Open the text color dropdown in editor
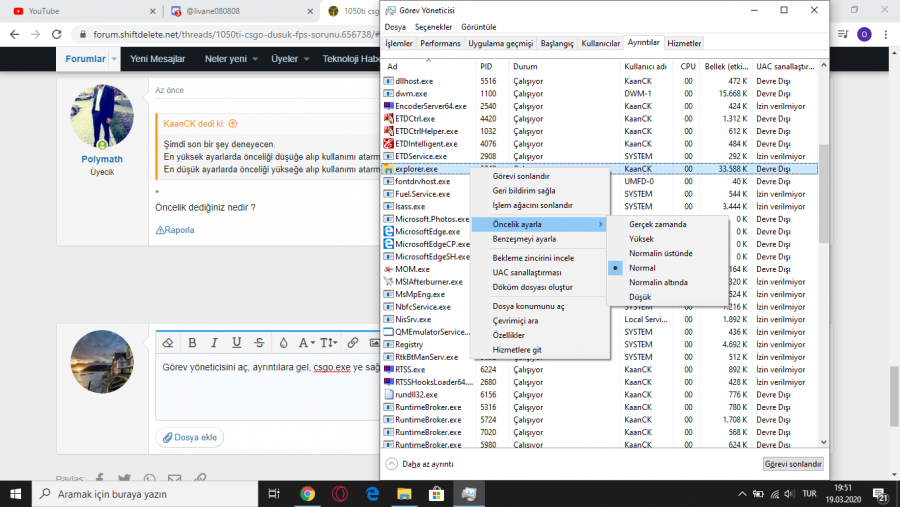 pos(284,343)
